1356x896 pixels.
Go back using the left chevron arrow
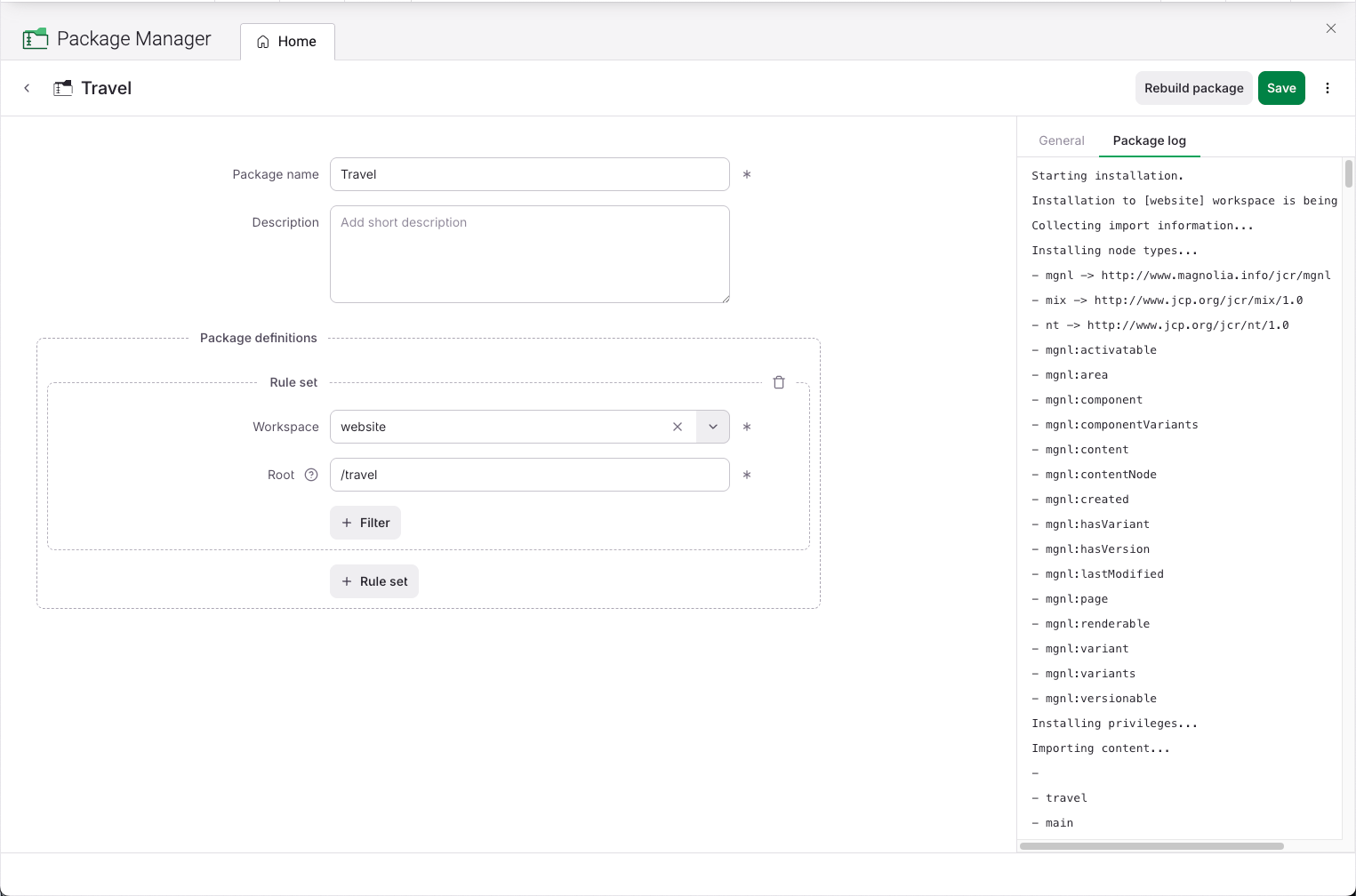click(x=27, y=88)
